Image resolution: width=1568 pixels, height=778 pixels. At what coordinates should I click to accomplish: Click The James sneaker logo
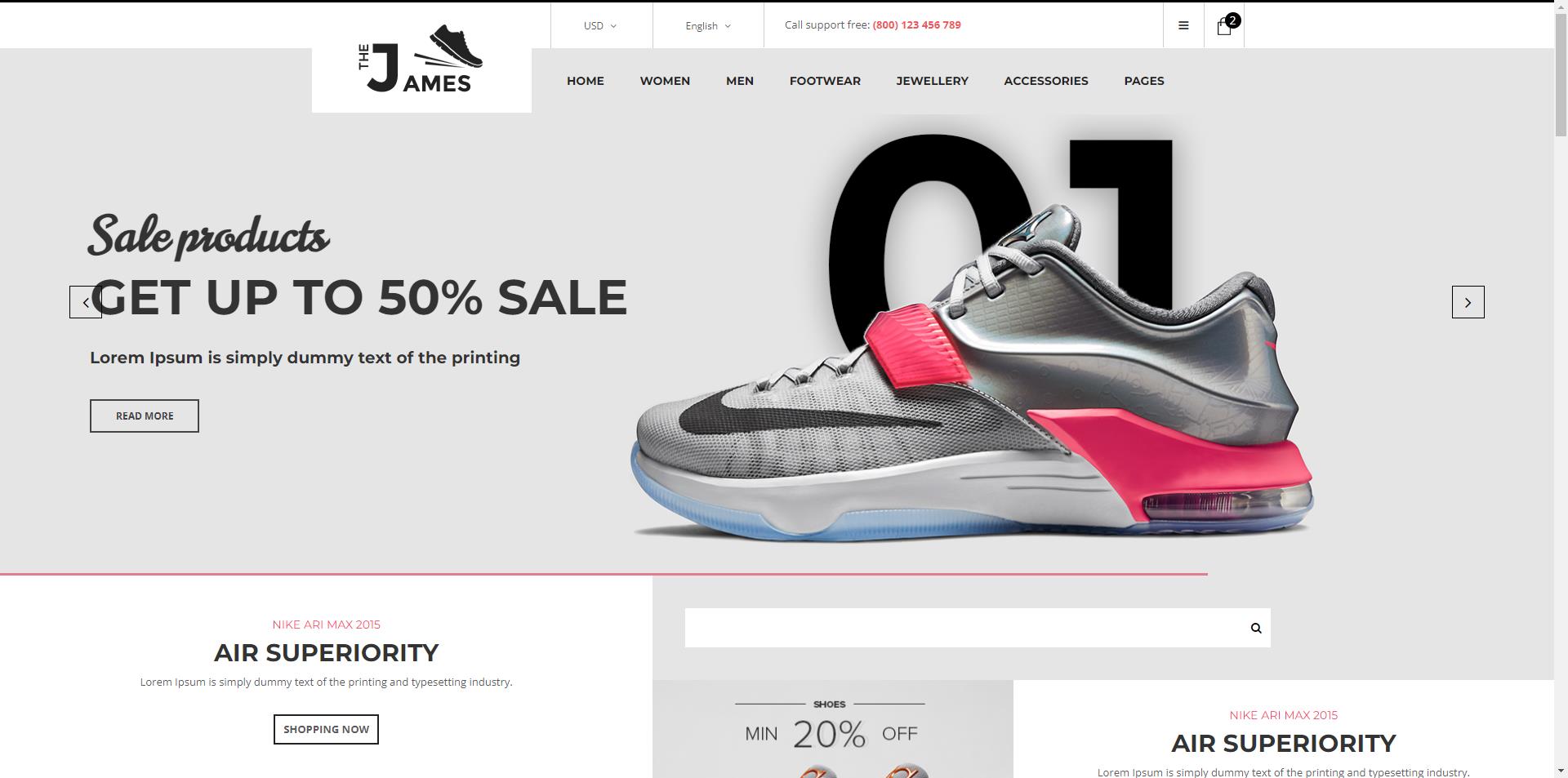point(421,59)
